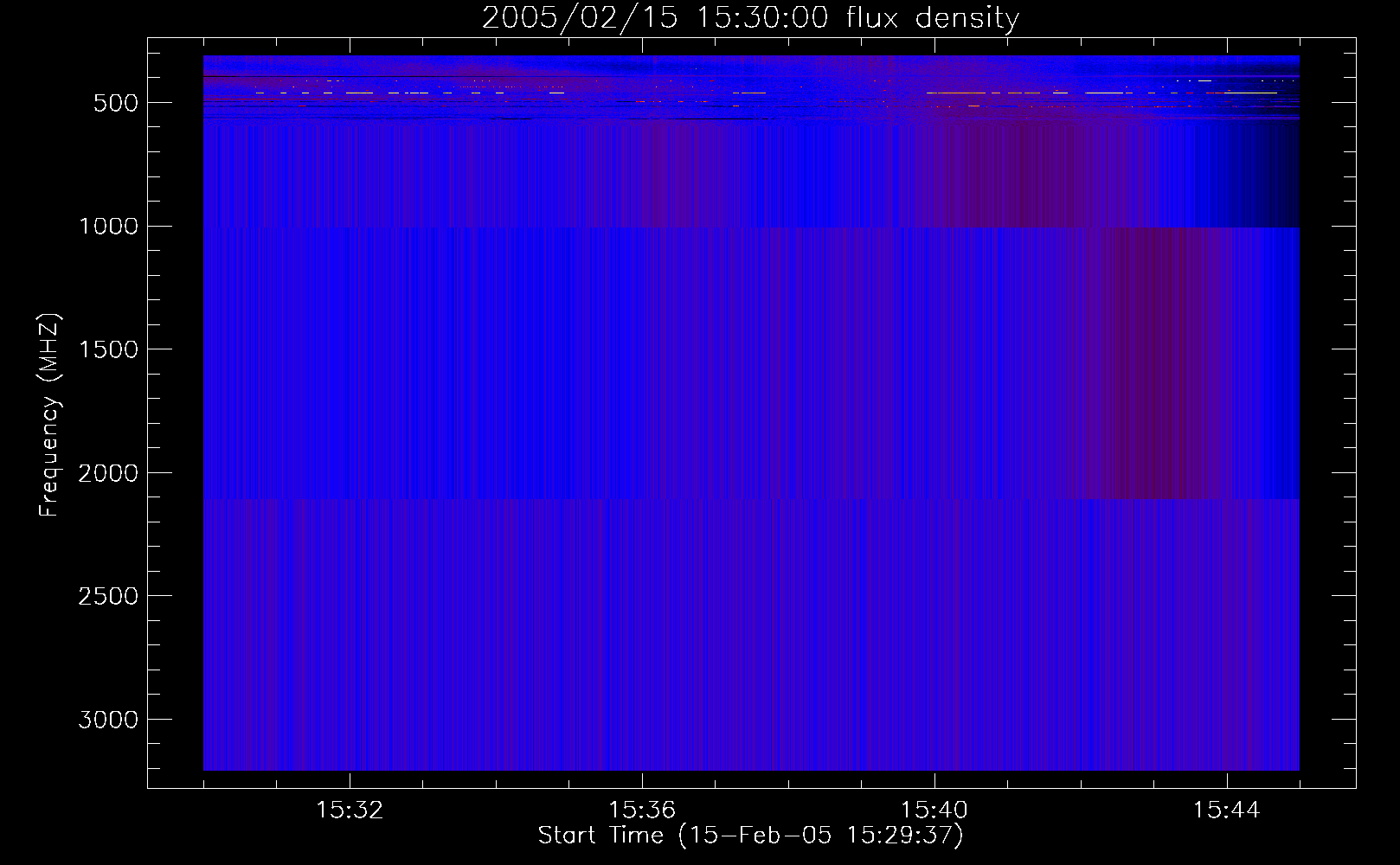Click the 2500 frequency tick label
1400x865 pixels.
108,597
